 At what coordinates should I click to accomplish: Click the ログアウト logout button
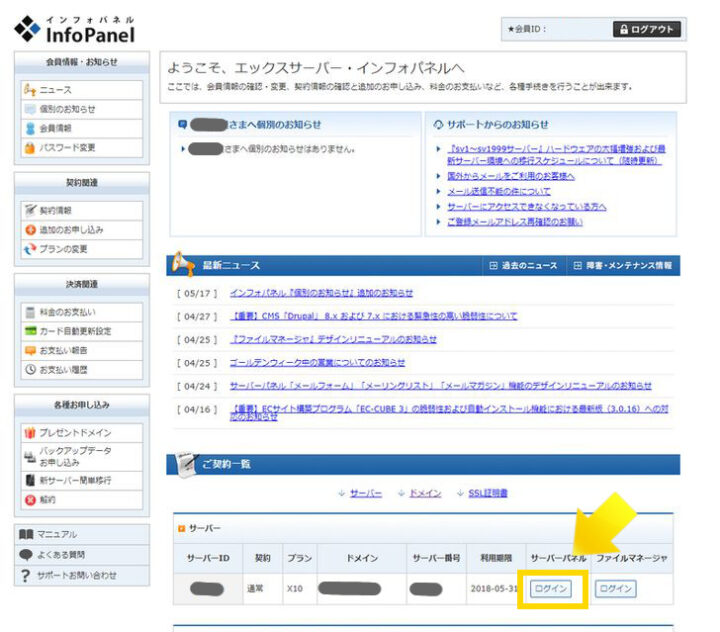[x=647, y=29]
